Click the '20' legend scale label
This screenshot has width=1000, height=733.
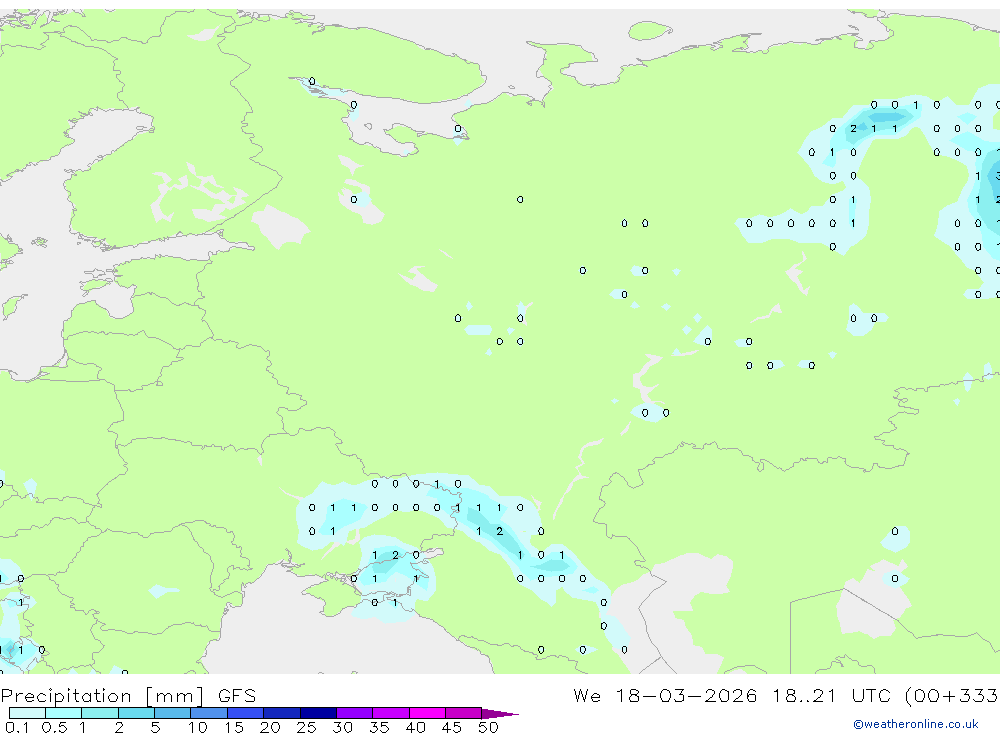tap(270, 727)
